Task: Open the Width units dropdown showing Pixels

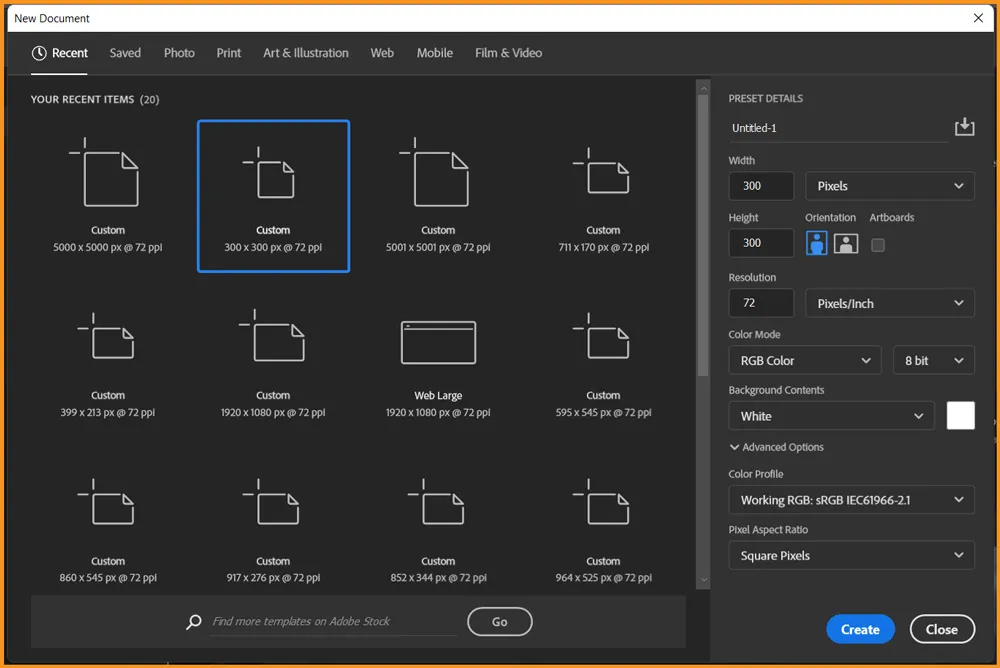Action: [889, 186]
